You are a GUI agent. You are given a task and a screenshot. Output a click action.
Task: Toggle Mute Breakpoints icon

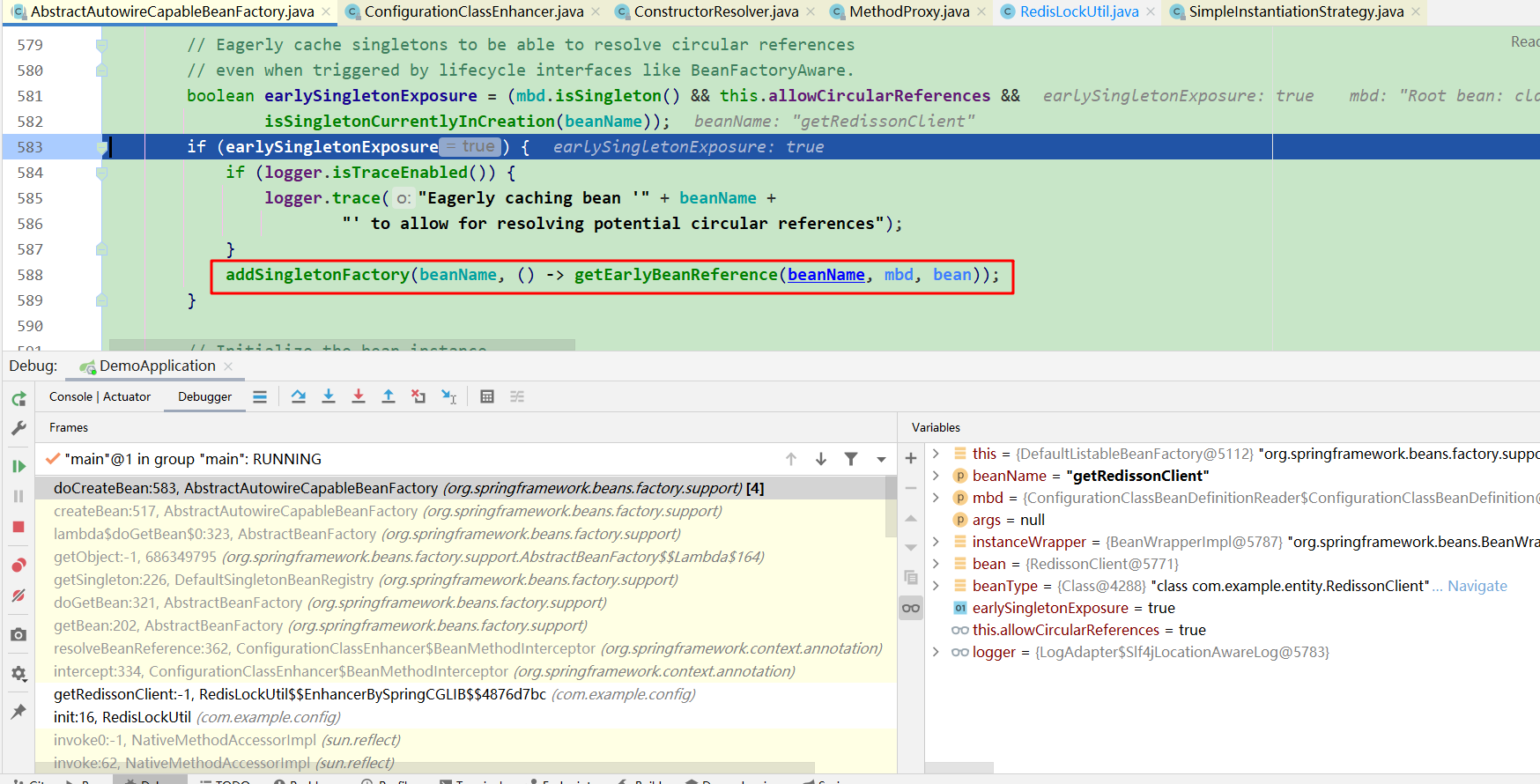19,595
